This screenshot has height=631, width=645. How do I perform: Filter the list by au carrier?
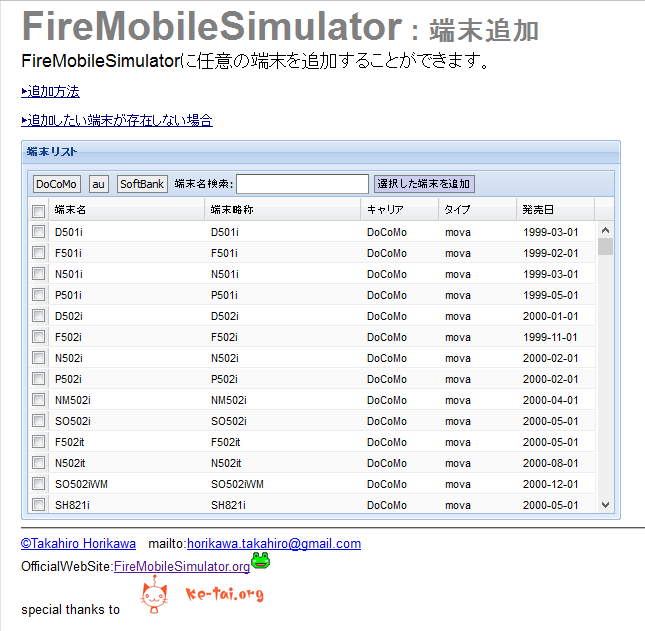[99, 184]
